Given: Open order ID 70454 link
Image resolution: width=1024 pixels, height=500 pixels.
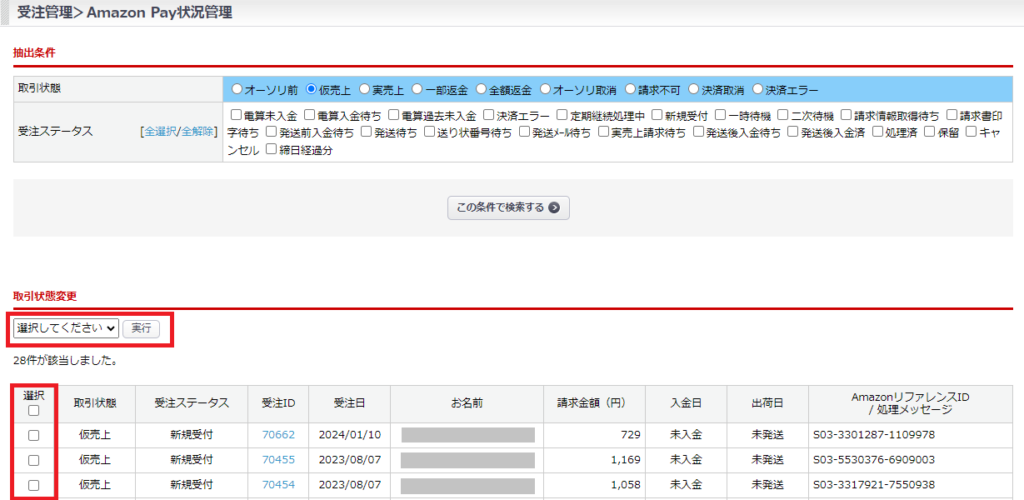Looking at the screenshot, I should coord(278,485).
